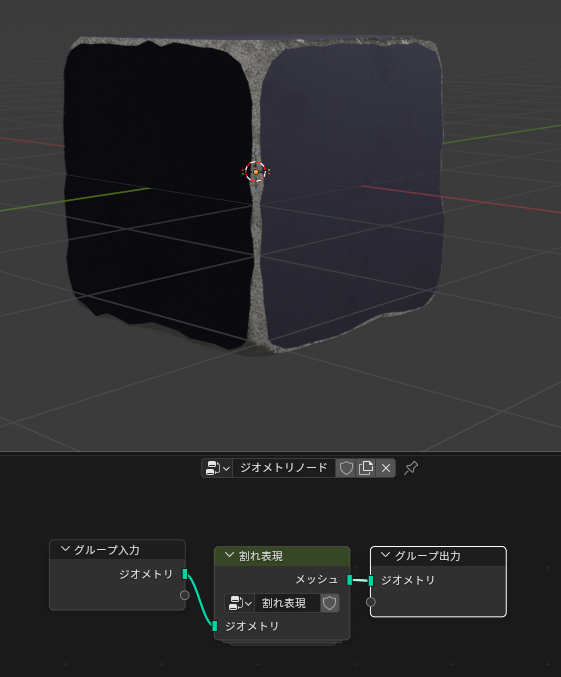Open the node tree browse dropdown in header

click(217, 468)
